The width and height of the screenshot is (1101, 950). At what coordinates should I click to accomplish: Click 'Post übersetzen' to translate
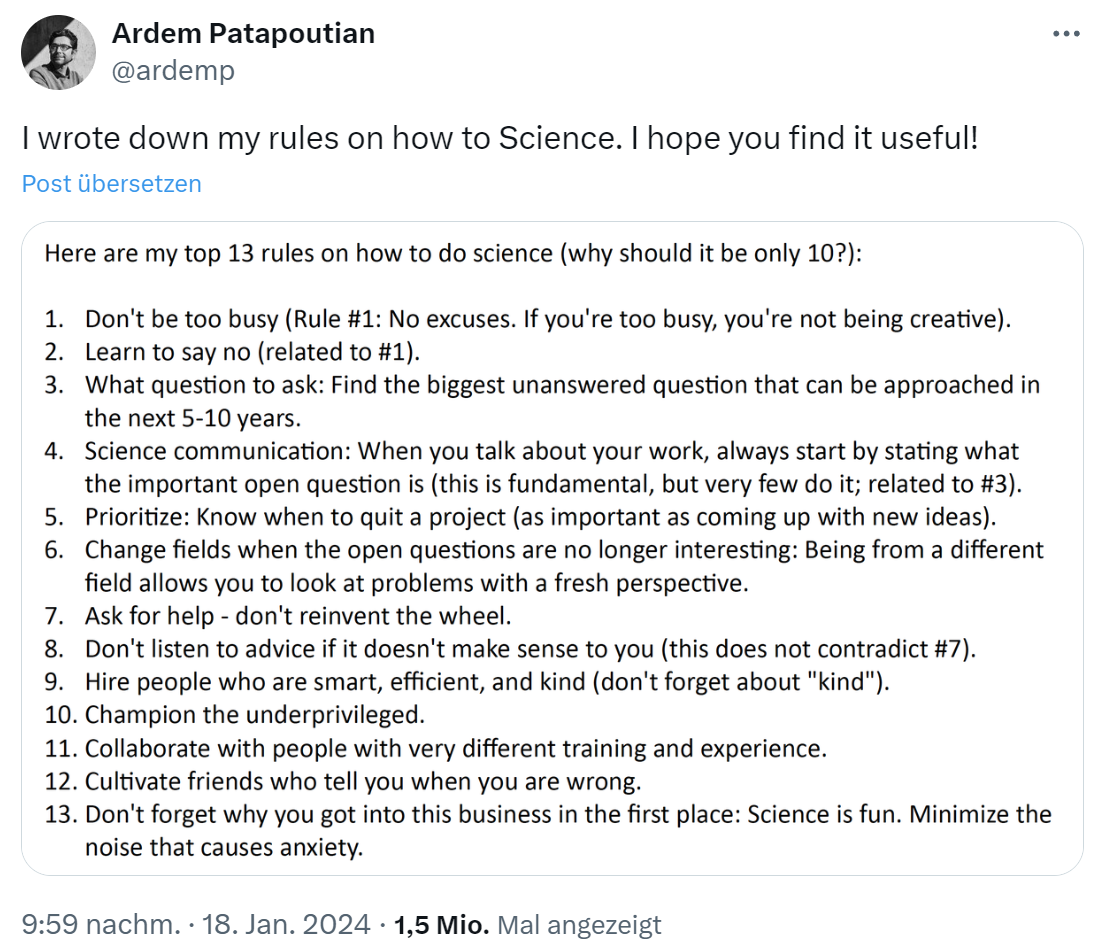click(111, 183)
